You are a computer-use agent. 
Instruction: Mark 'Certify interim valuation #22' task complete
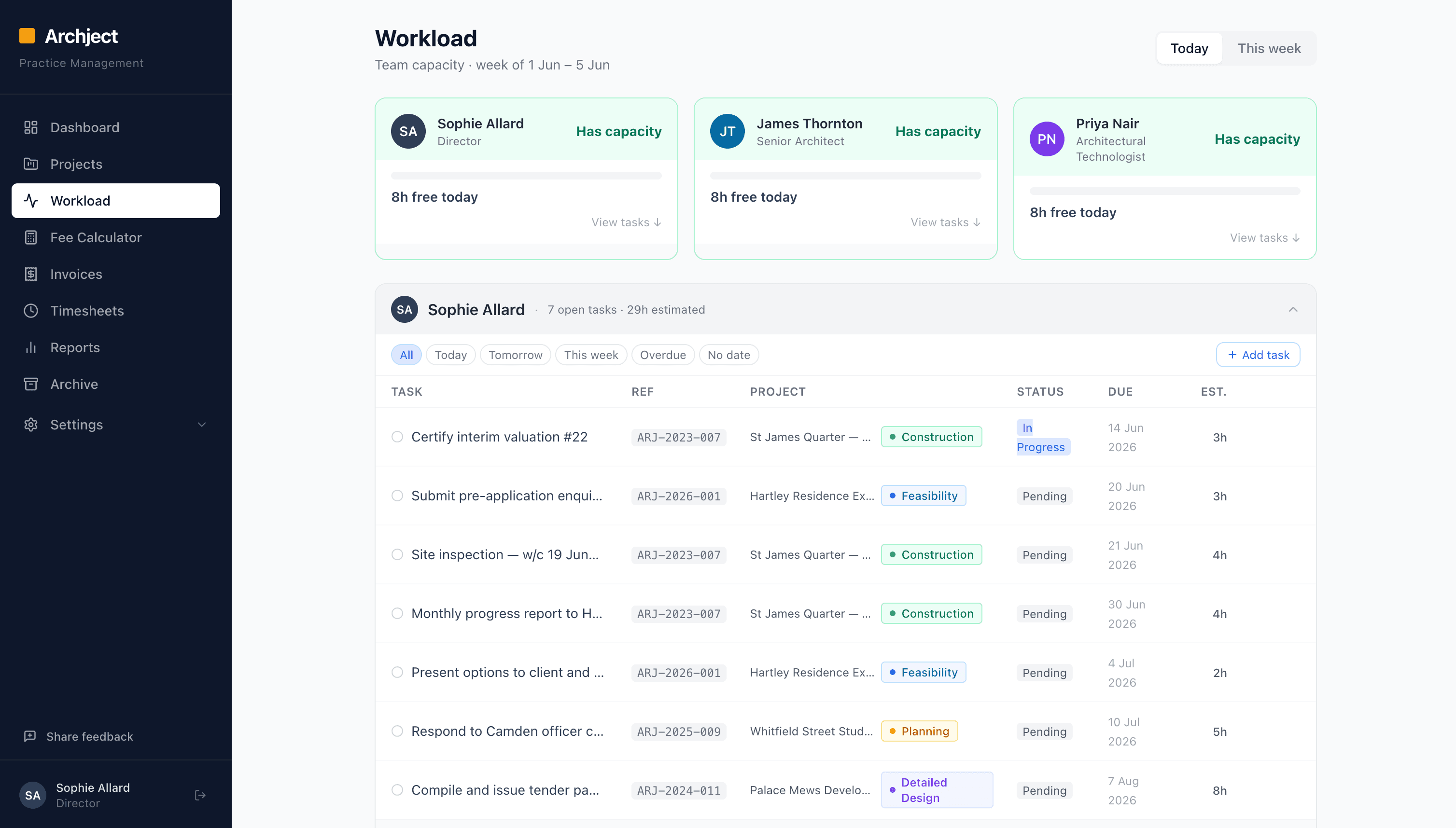(x=397, y=437)
